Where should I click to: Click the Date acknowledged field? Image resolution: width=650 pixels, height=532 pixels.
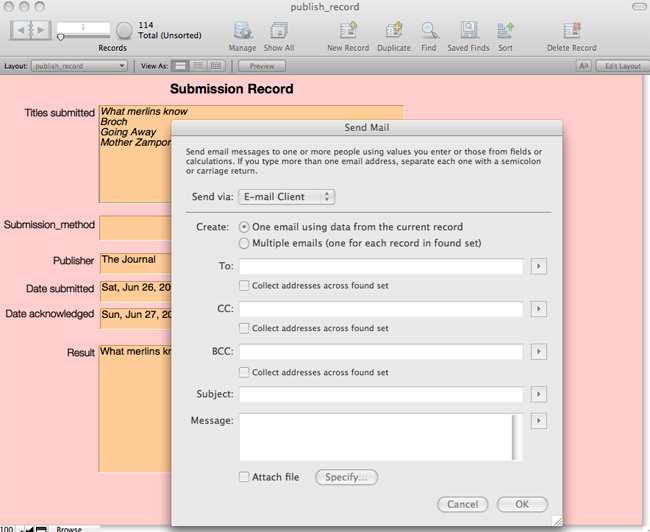tap(136, 318)
